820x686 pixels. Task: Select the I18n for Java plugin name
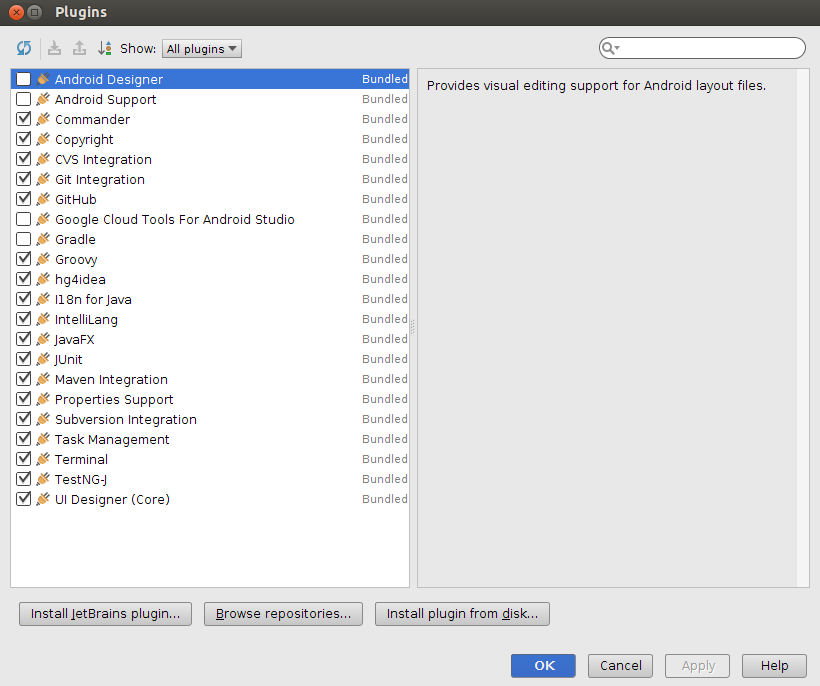(93, 299)
